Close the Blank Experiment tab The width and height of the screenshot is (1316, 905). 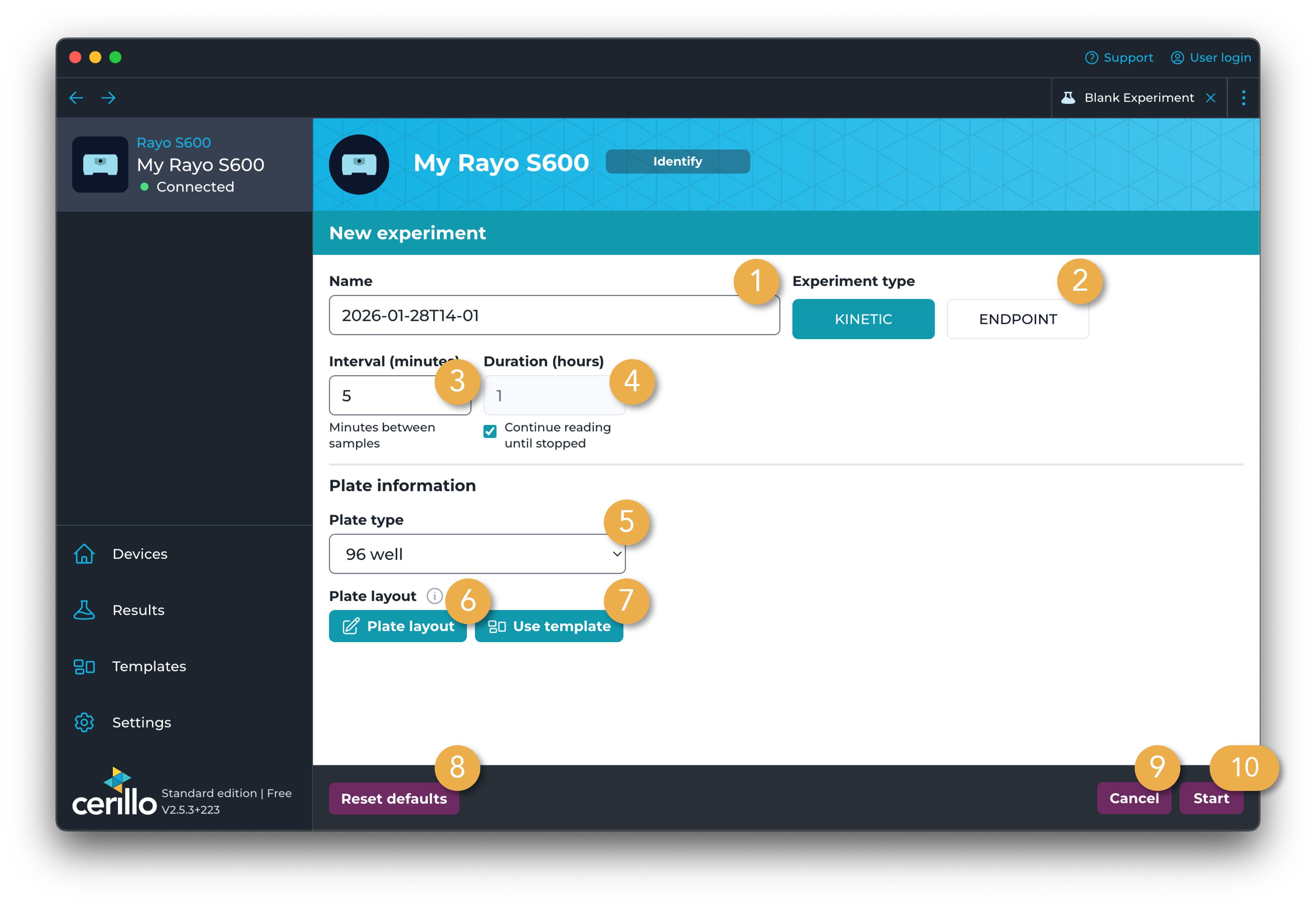(x=1211, y=98)
